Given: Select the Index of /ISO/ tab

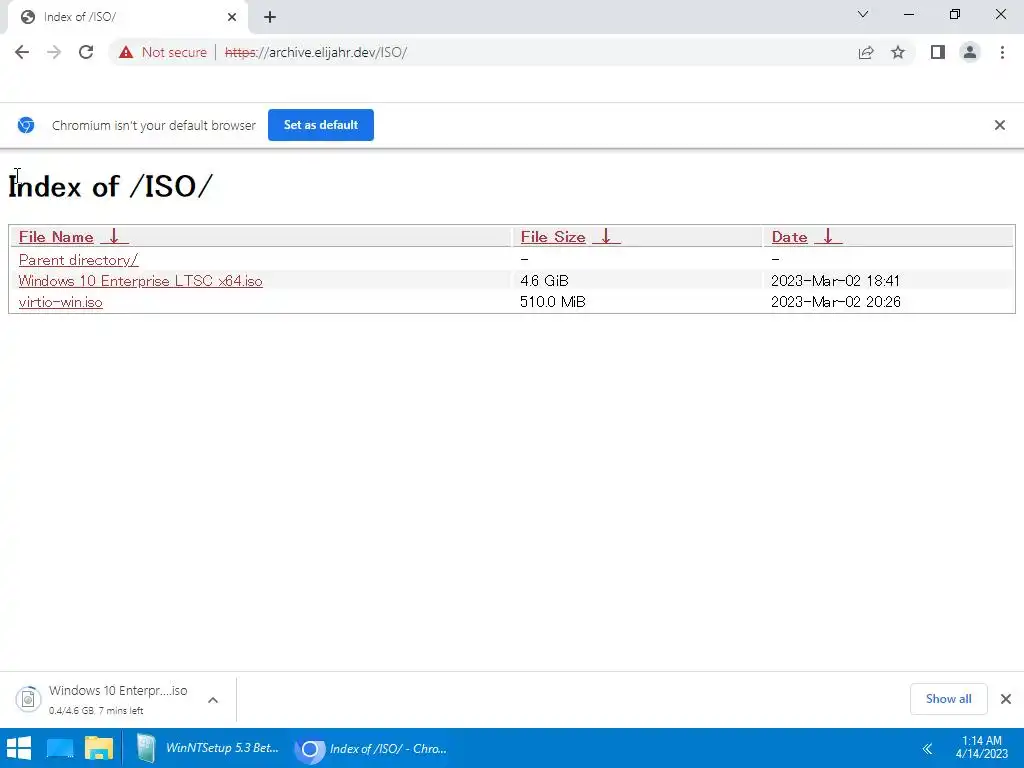Looking at the screenshot, I should tap(127, 17).
